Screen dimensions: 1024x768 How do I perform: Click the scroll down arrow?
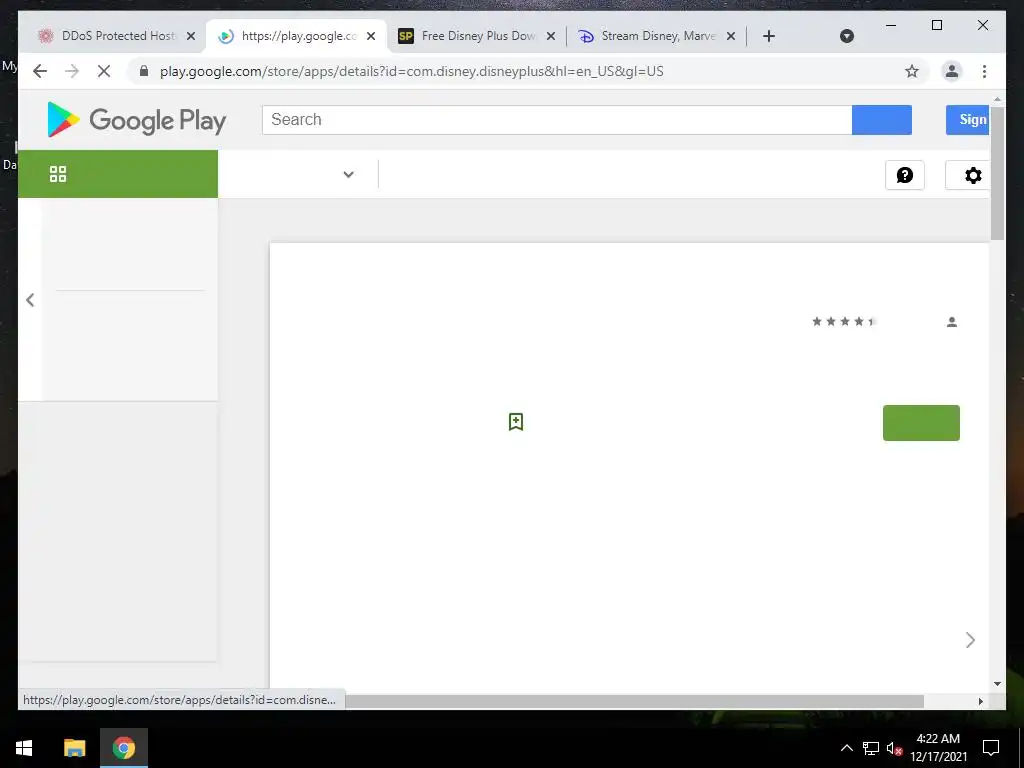(997, 684)
